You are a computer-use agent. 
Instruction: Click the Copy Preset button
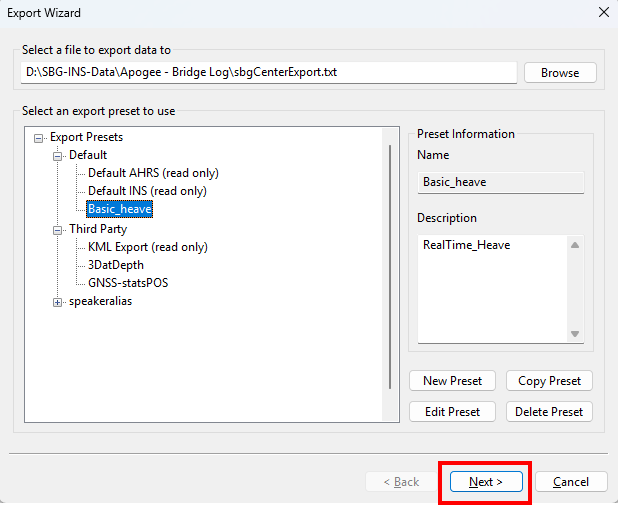coord(549,381)
